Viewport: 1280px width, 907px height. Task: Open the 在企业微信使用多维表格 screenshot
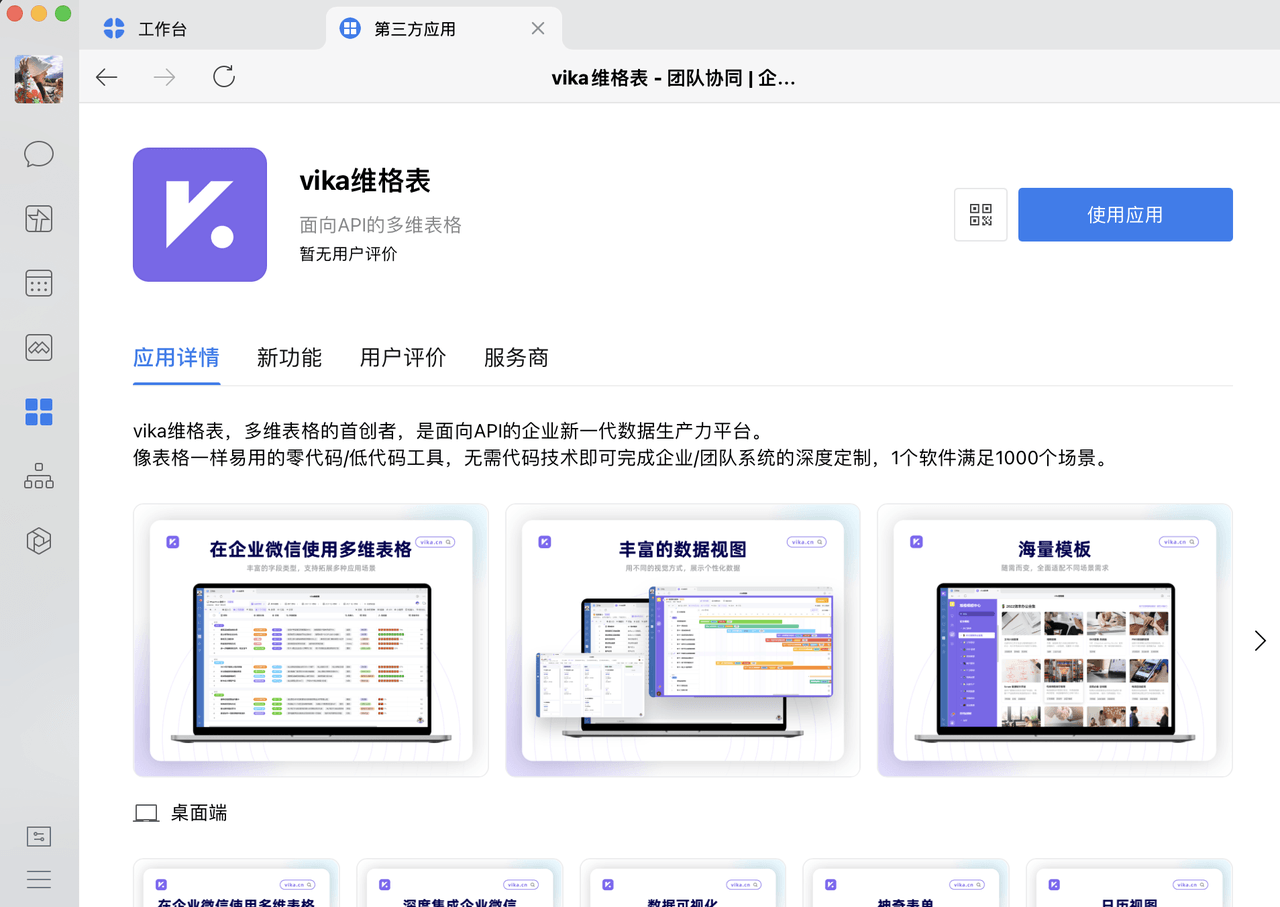coord(311,640)
